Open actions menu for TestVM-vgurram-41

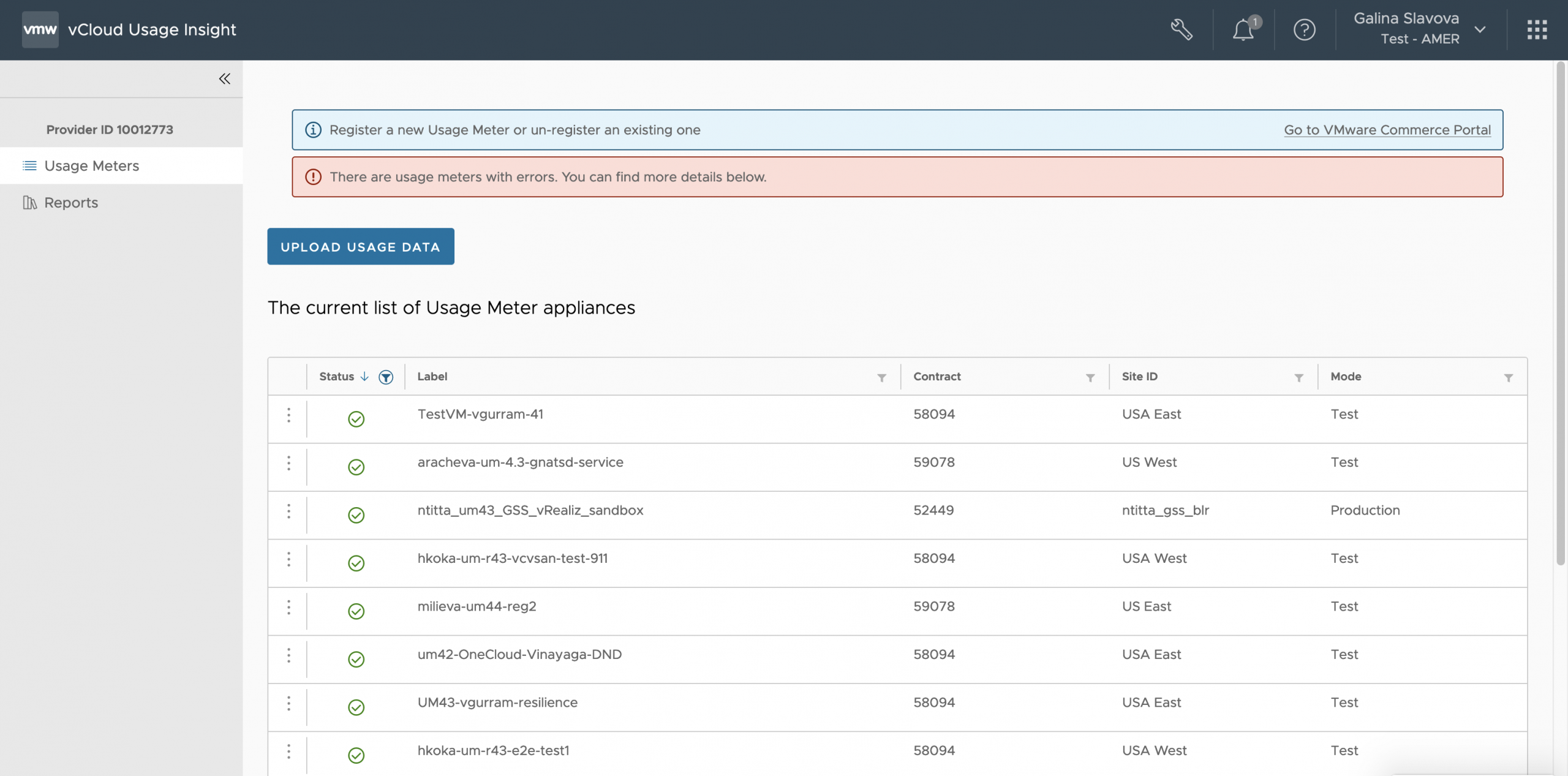click(288, 415)
